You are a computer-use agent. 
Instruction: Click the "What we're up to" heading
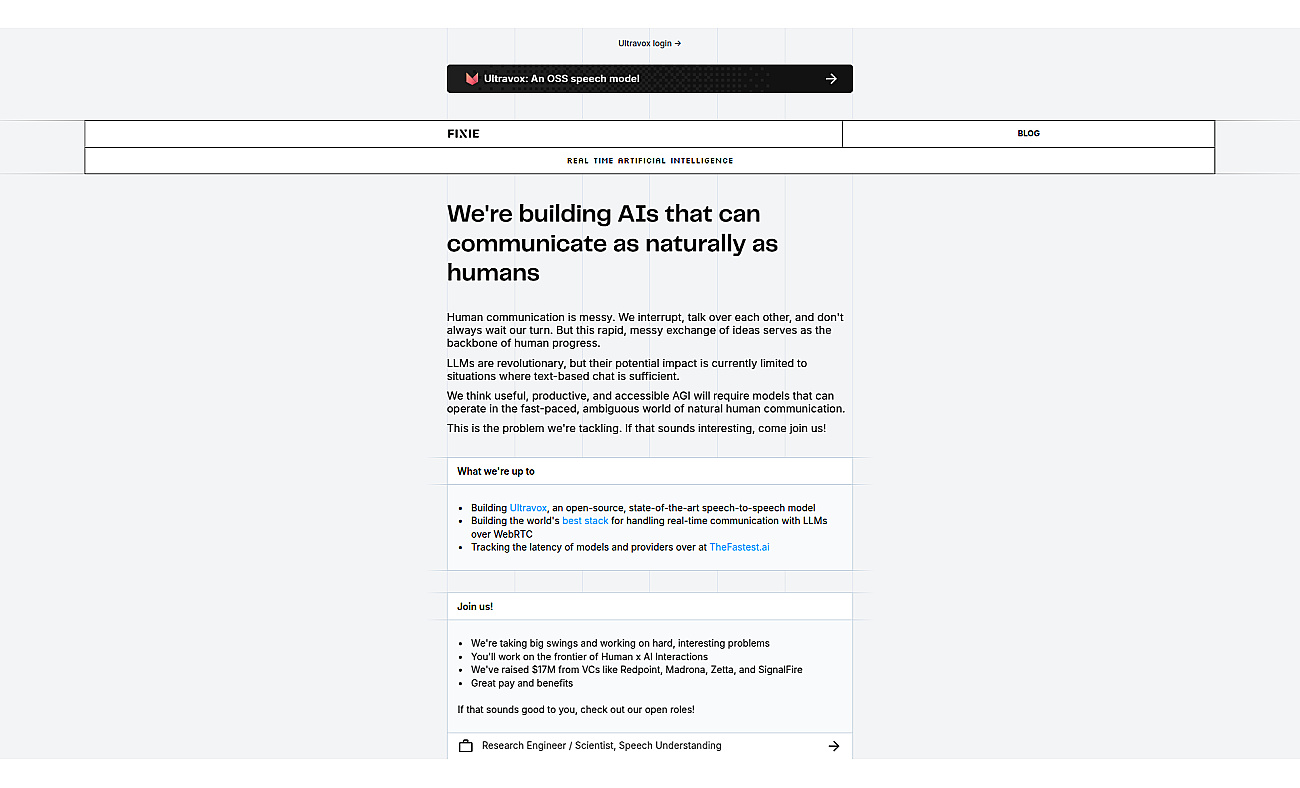point(496,472)
